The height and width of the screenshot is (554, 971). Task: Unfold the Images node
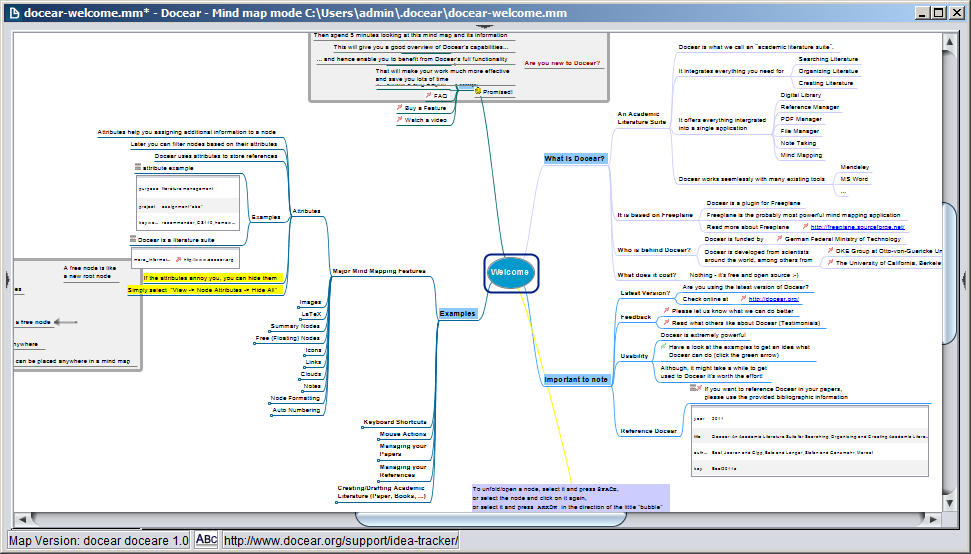(x=298, y=307)
